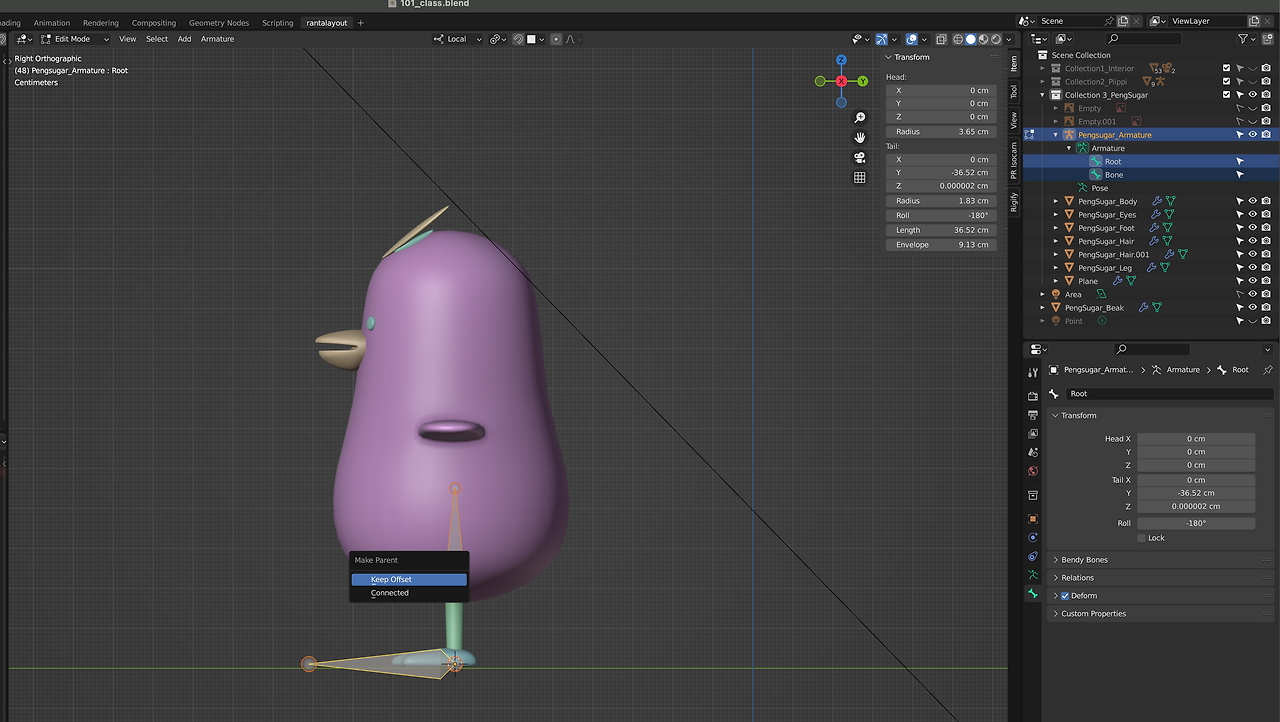1280x722 pixels.
Task: Open the Tool properties wrench icon
Action: click(1033, 372)
